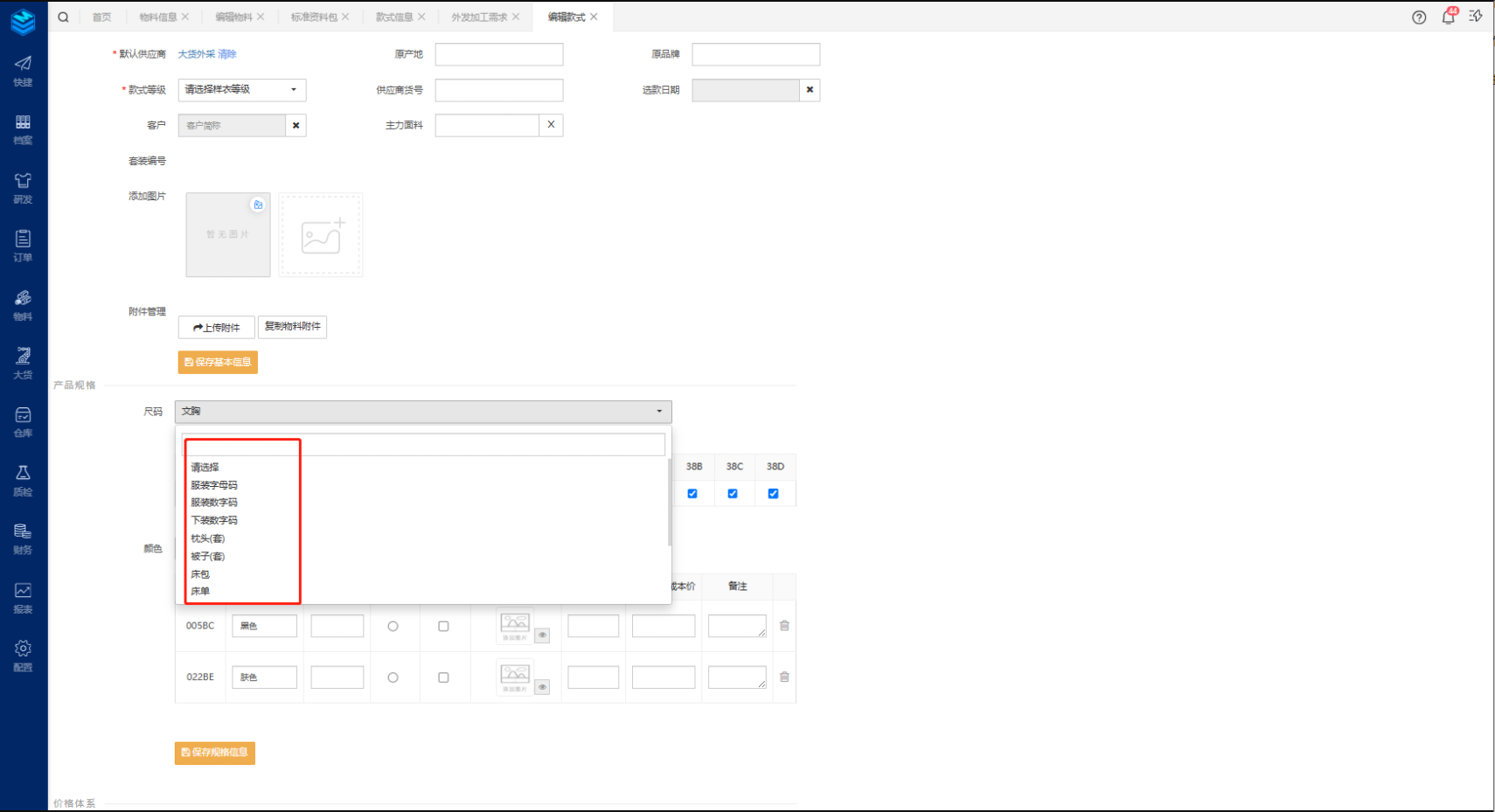Click the add image placeholder
Image resolution: width=1495 pixels, height=812 pixels.
click(x=321, y=235)
